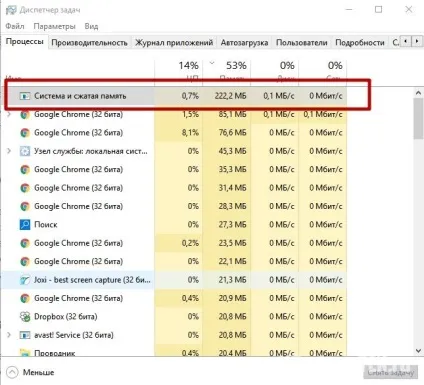Image resolution: width=424 pixels, height=385 pixels.
Task: Click the 8,1% CPU value
Action: click(190, 133)
